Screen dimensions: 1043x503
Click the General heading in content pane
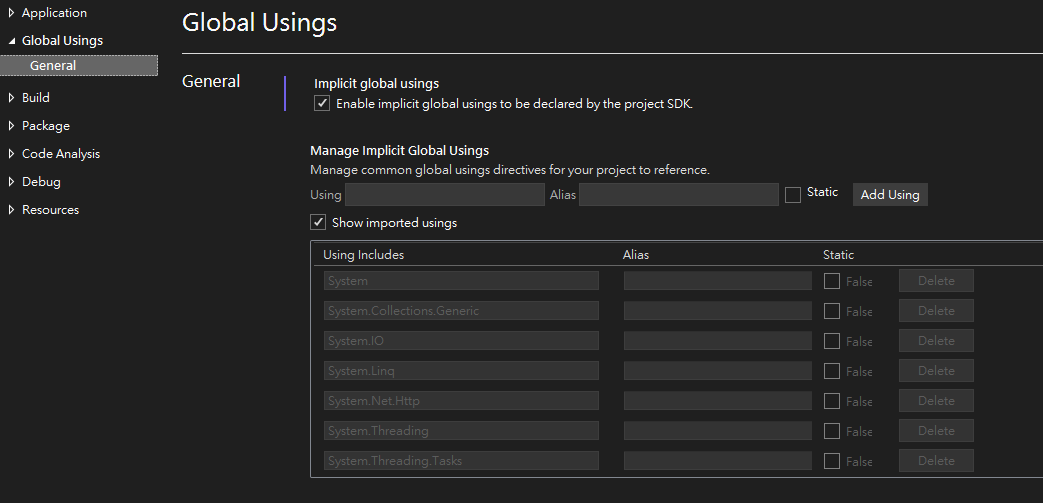[x=211, y=82]
